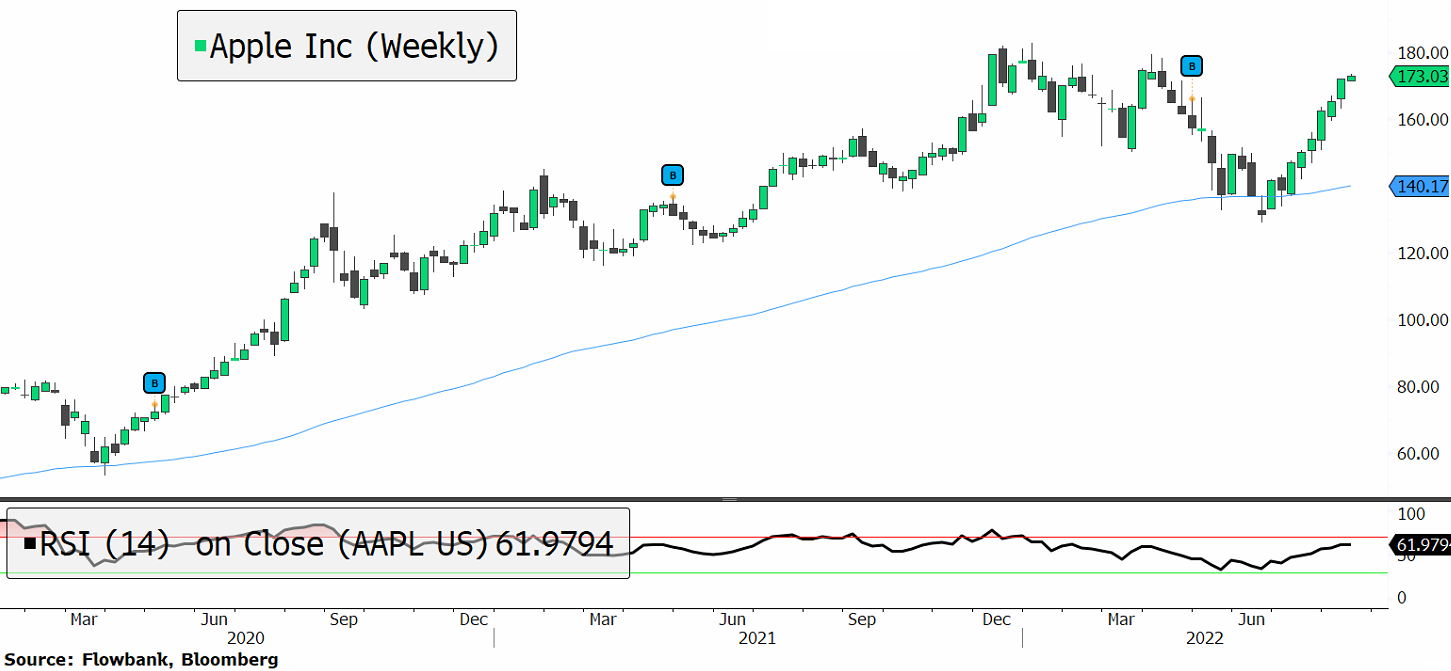Select the Apple Inc (Weekly) legend label
This screenshot has height=671, width=1451.
354,46
